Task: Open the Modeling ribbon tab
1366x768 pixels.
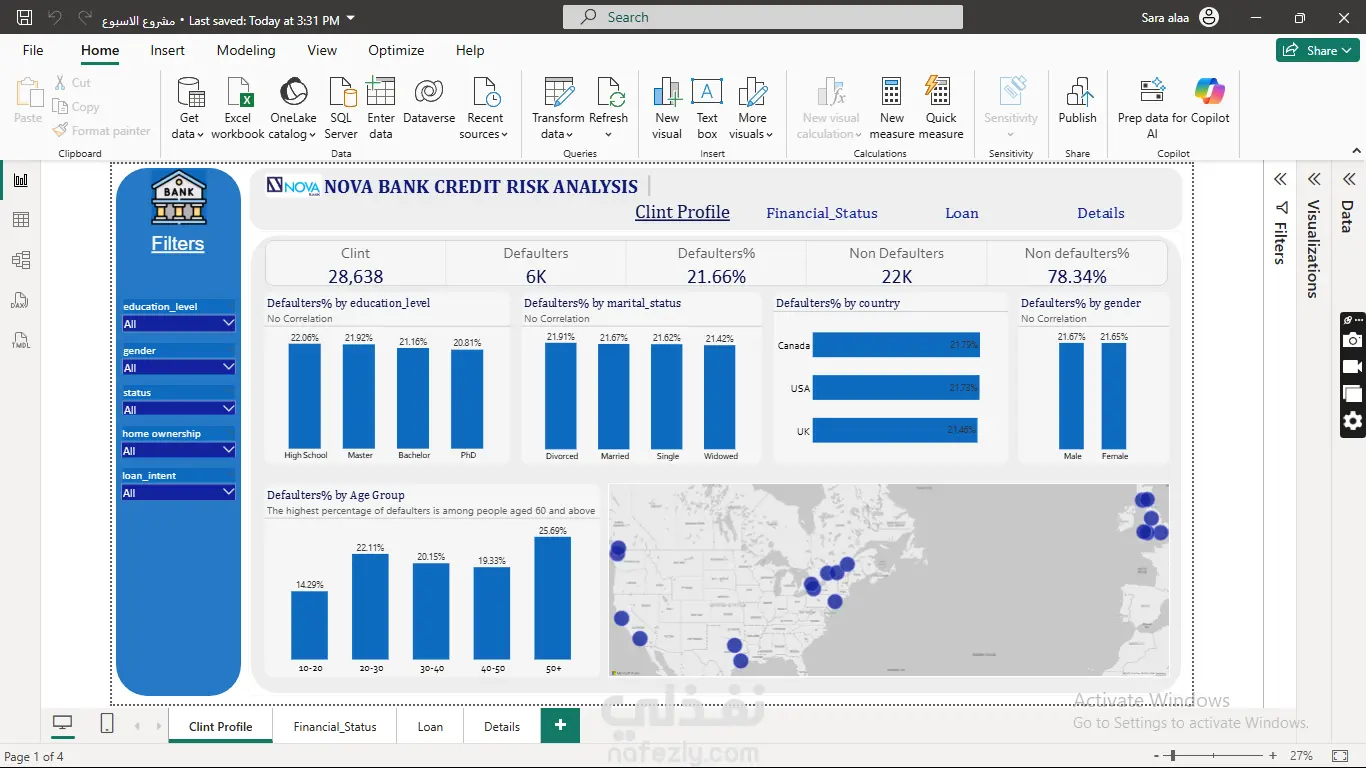Action: click(246, 50)
